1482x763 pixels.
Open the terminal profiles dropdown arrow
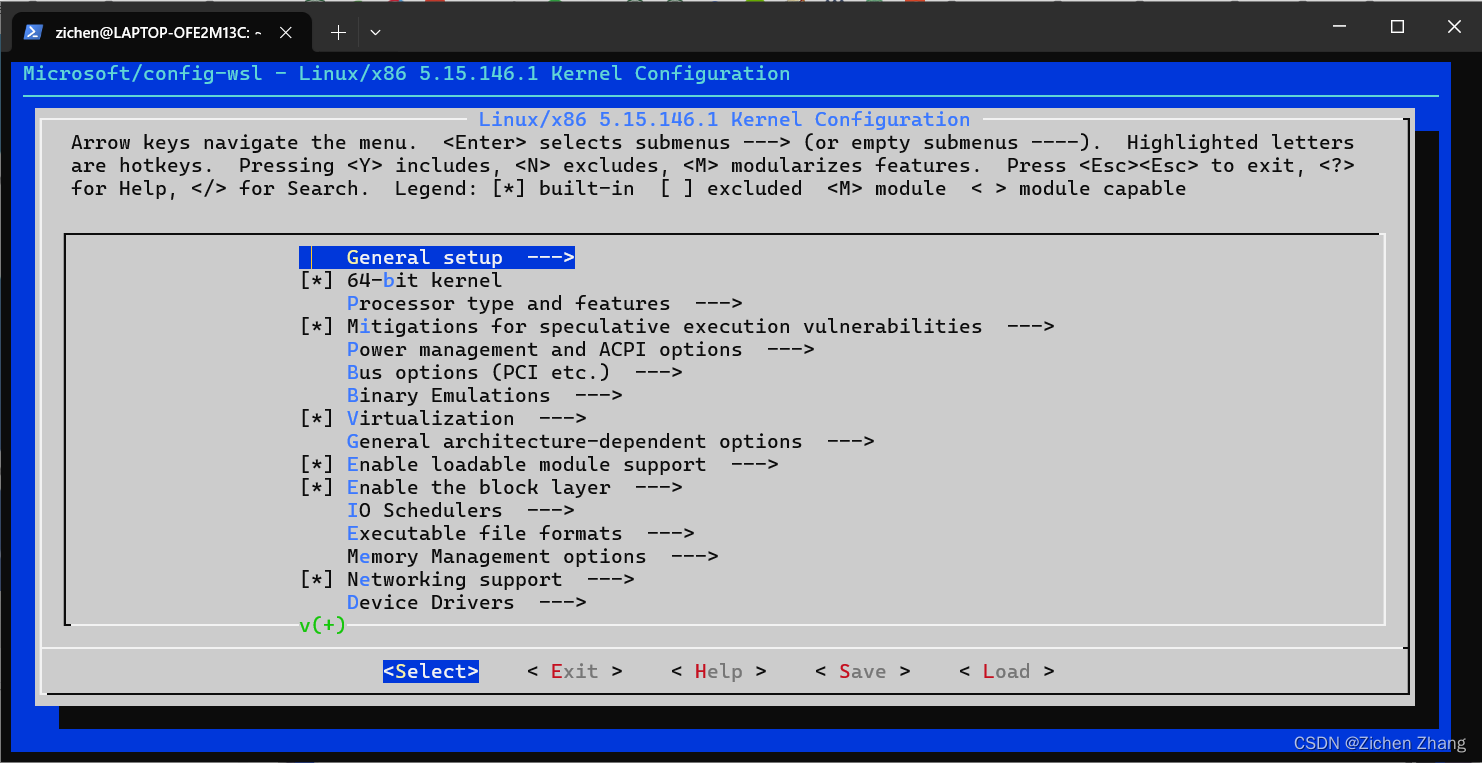coord(375,32)
